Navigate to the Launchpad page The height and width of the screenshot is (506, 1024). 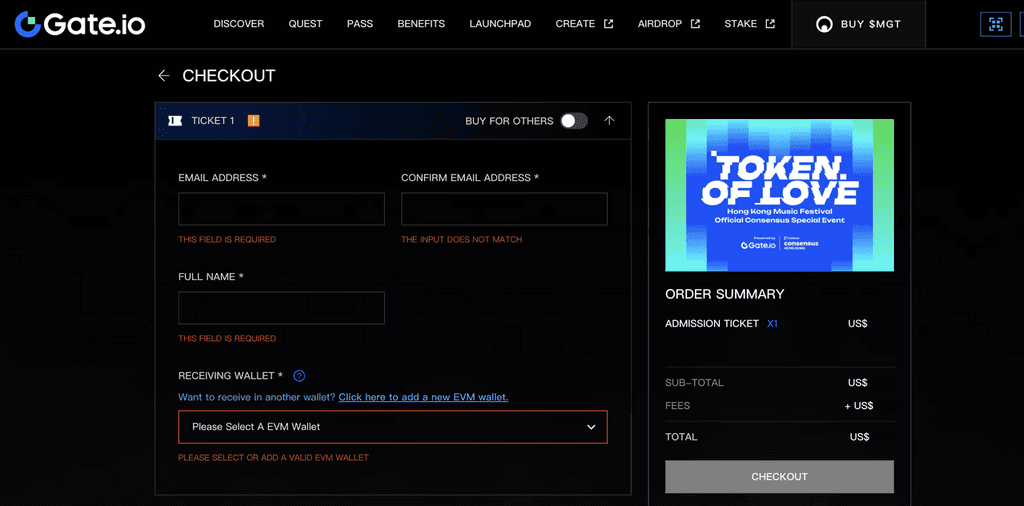pos(500,24)
